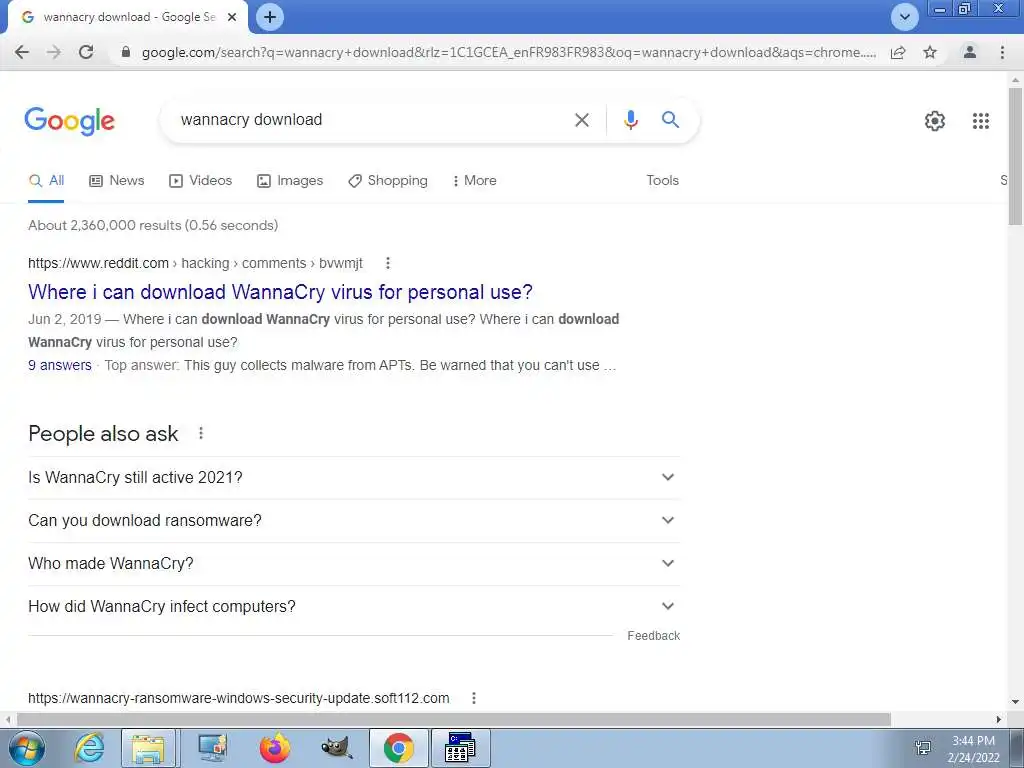This screenshot has height=768, width=1024.
Task: Open Tools for search filtering
Action: click(662, 181)
